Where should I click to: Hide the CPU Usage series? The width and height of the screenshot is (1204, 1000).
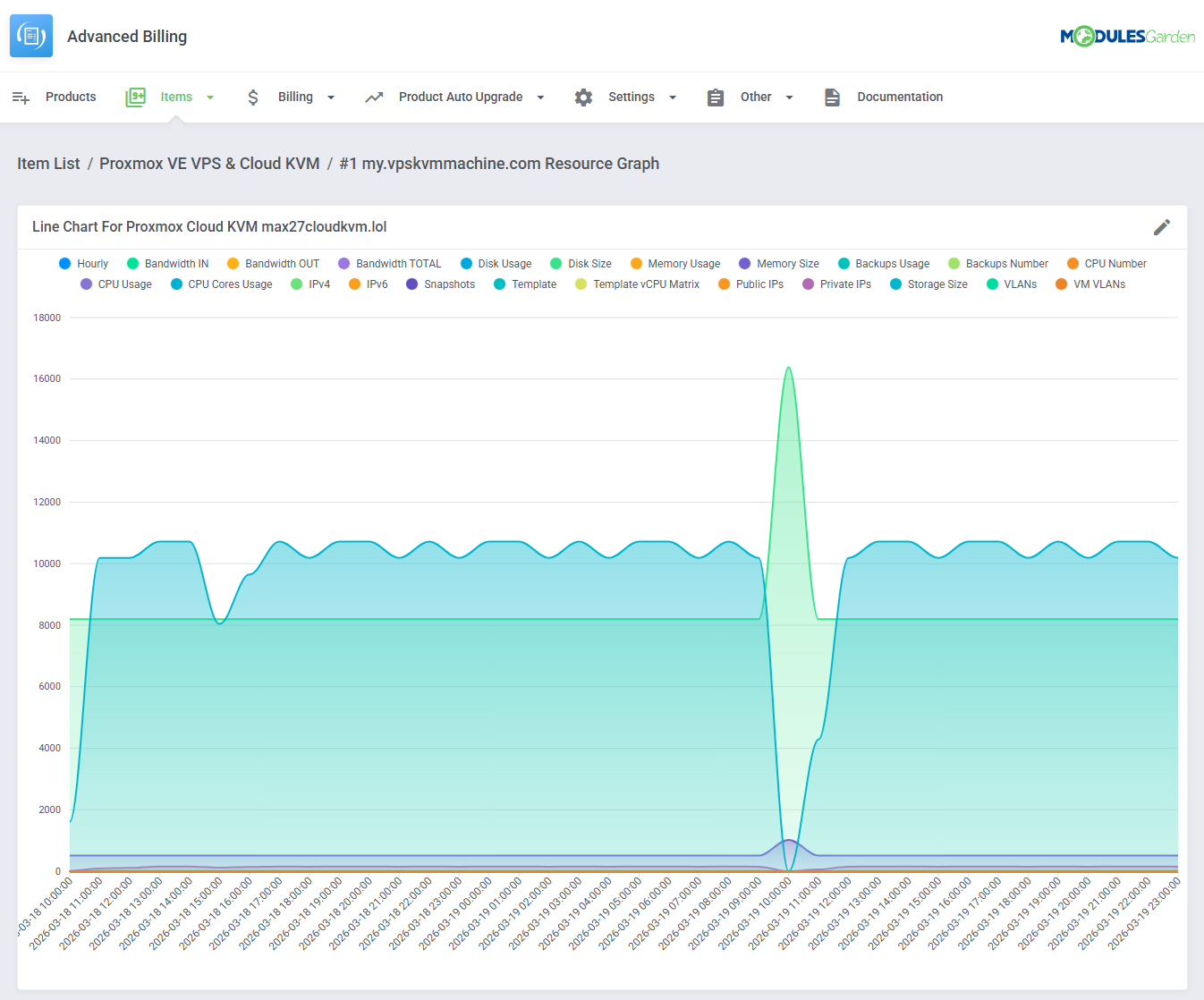point(115,284)
